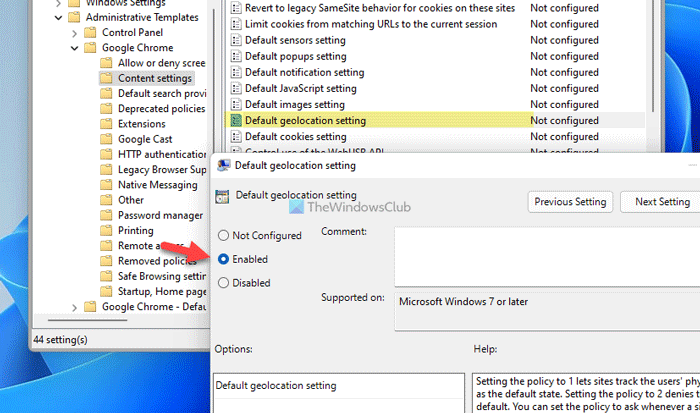Select 'Default cookies setting' policy text

point(296,137)
